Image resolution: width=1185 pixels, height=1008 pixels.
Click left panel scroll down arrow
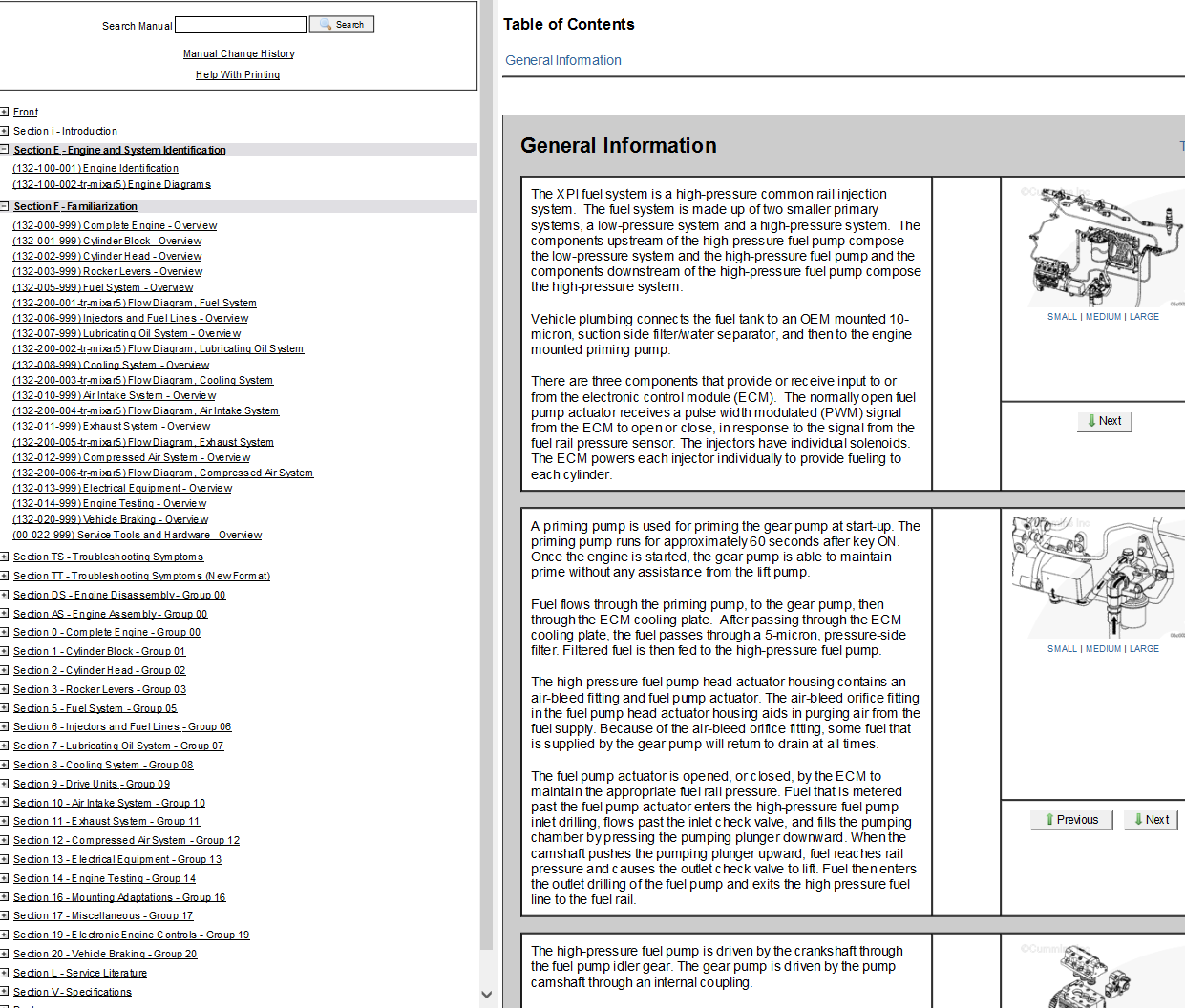[487, 995]
